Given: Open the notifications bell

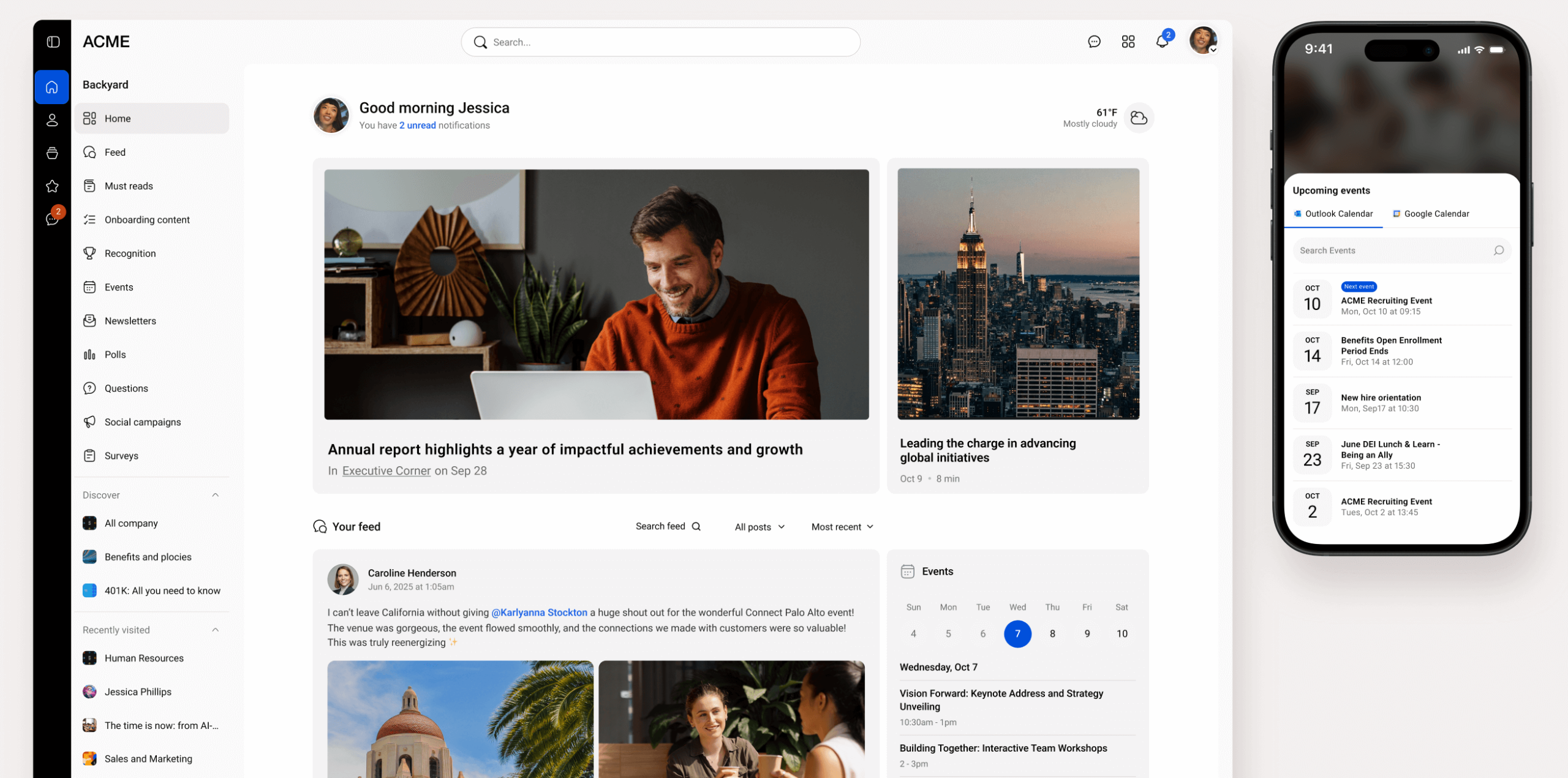Looking at the screenshot, I should pos(1163,40).
